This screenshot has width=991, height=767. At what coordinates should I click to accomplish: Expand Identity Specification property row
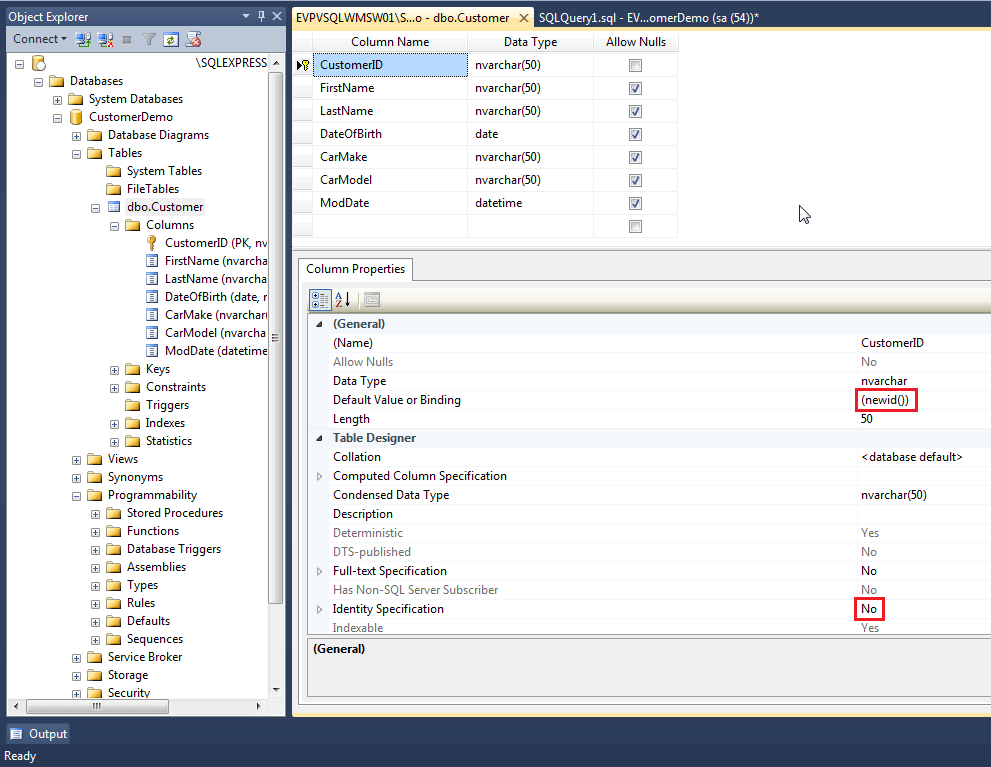[x=319, y=608]
